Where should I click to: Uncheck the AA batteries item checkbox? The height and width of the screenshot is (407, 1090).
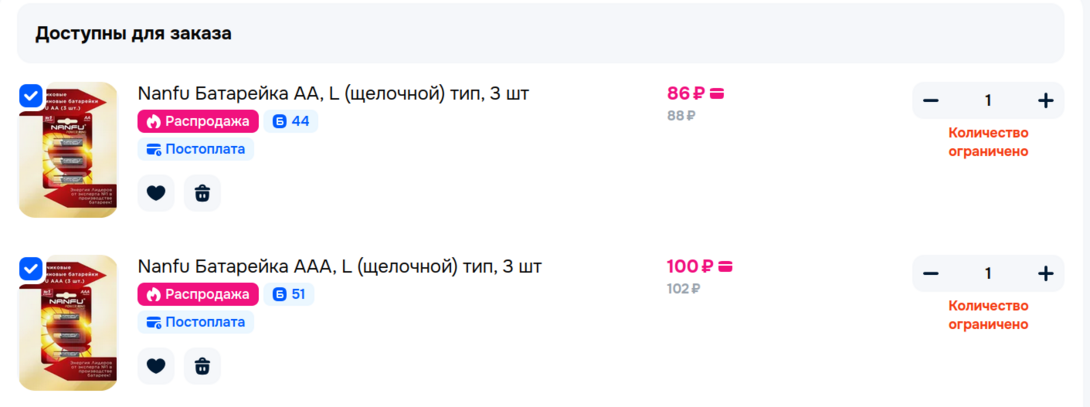click(x=31, y=95)
